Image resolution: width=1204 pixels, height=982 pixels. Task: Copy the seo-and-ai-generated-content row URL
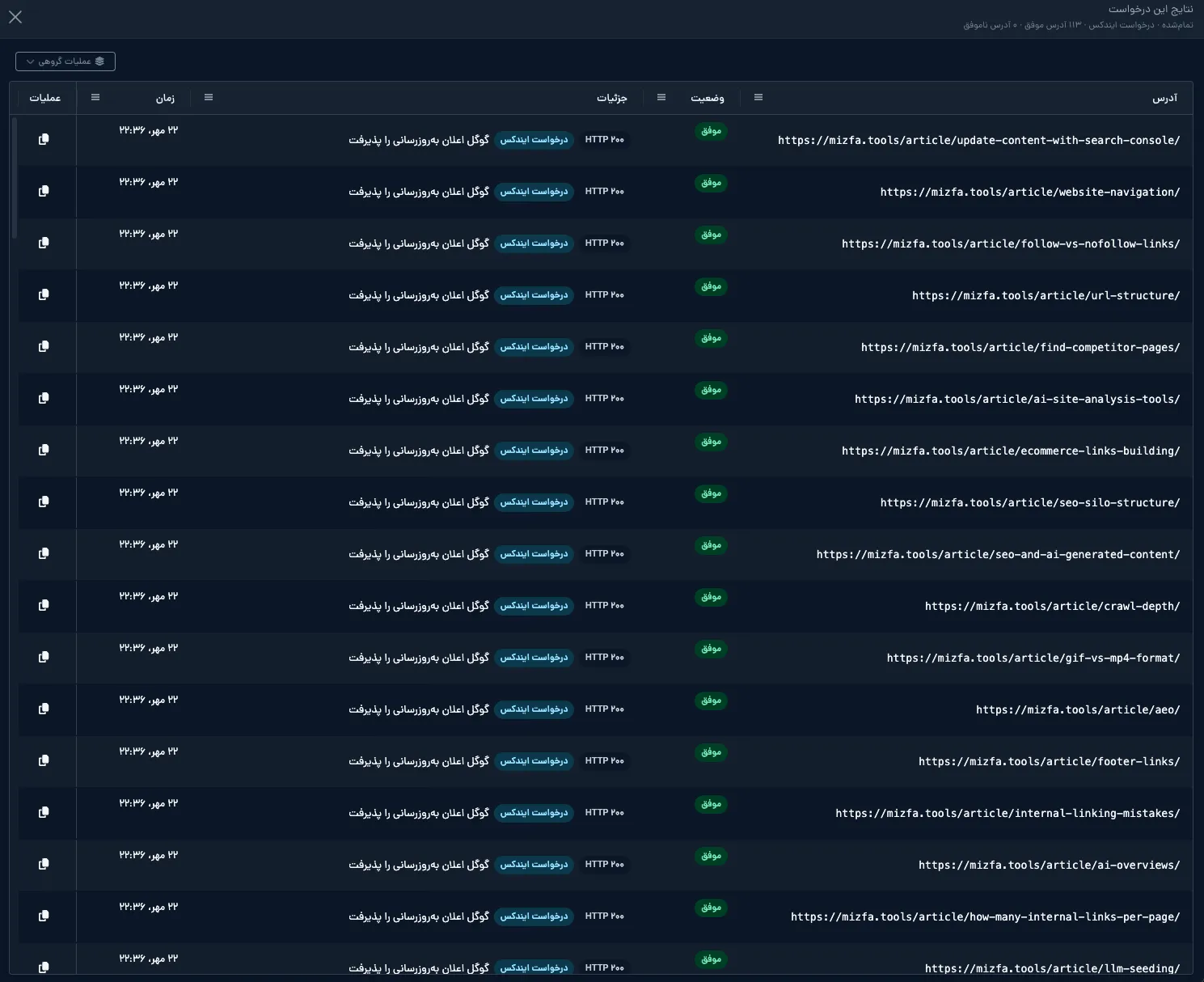(44, 553)
